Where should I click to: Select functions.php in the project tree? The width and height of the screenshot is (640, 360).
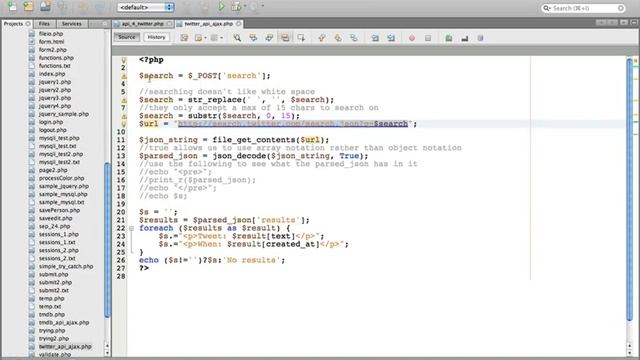pyautogui.click(x=56, y=58)
